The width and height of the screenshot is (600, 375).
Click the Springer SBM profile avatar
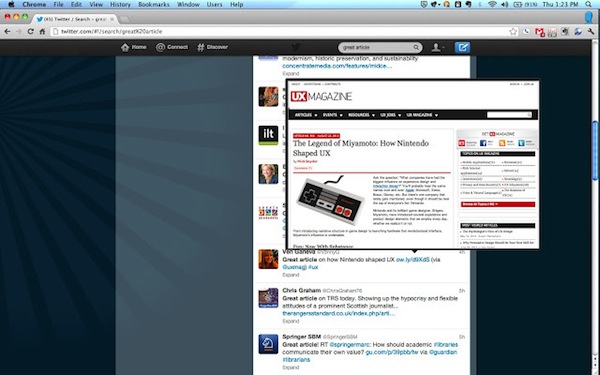click(268, 344)
